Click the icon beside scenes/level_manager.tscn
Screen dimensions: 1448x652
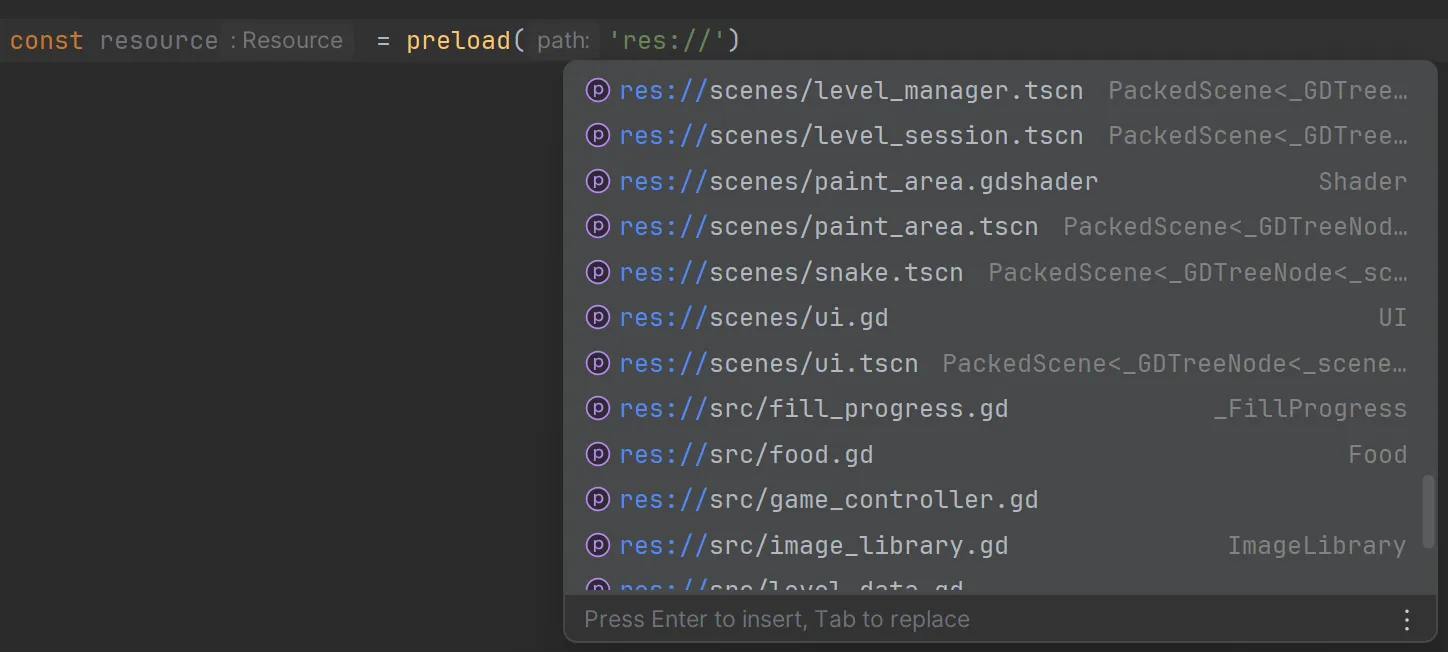(x=598, y=90)
